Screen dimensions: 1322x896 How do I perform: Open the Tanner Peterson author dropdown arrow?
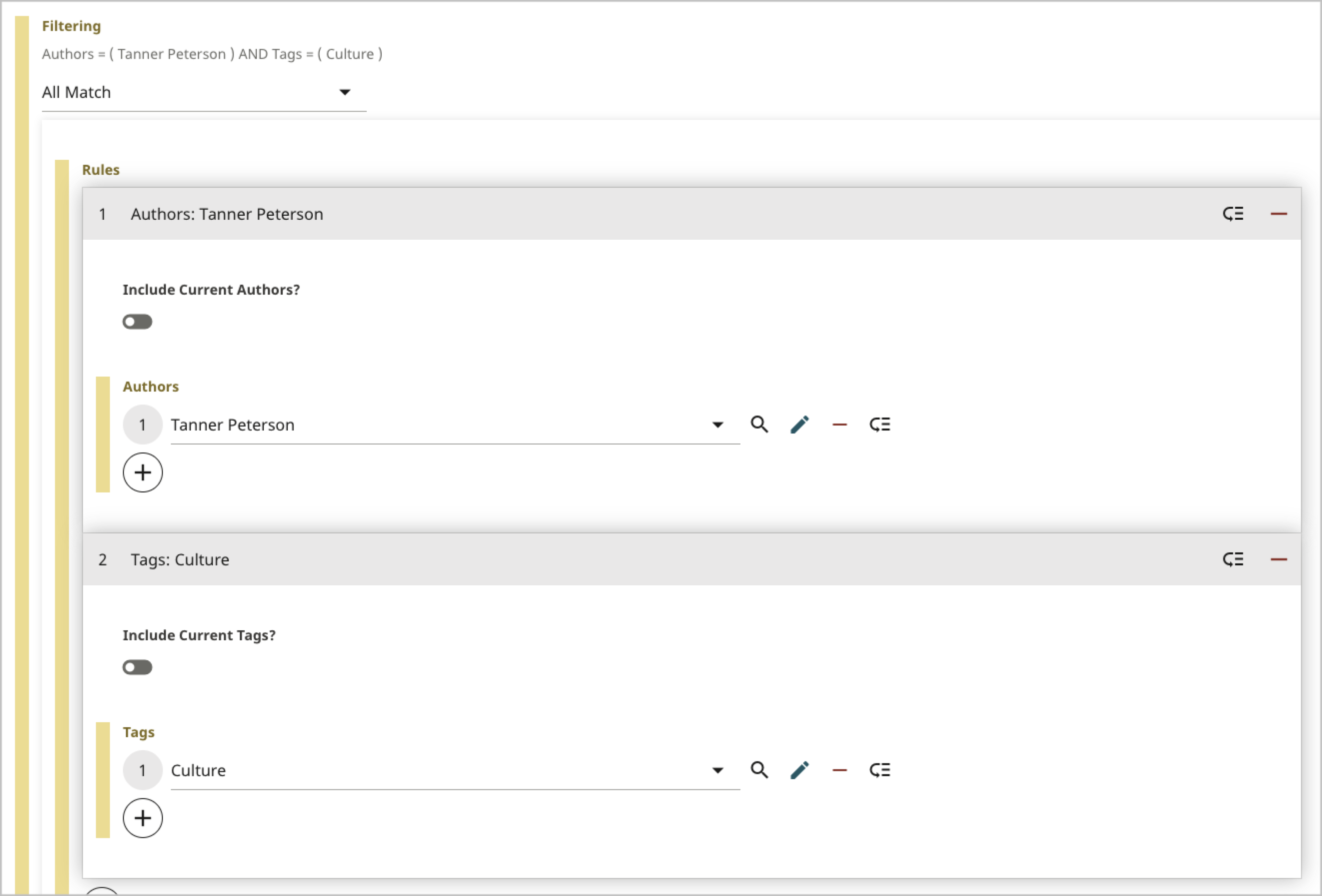pos(717,425)
